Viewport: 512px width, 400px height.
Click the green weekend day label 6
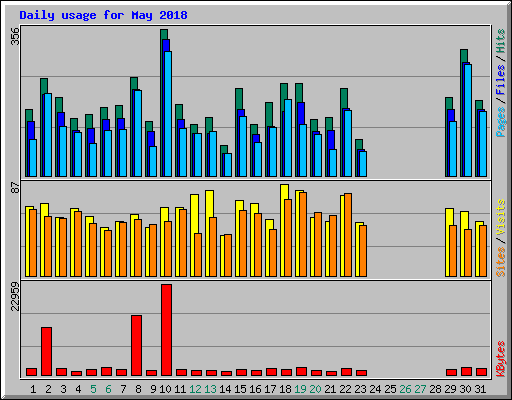(x=108, y=389)
